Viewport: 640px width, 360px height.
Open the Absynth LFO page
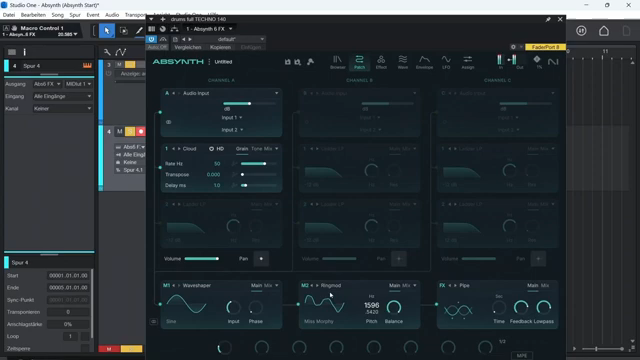pyautogui.click(x=446, y=62)
